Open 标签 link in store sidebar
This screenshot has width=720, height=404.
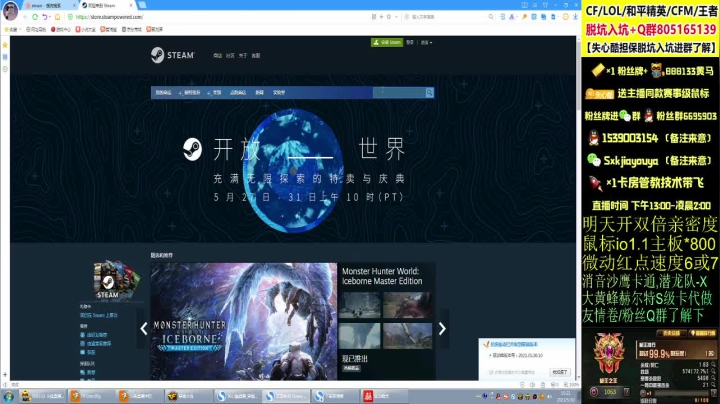click(x=91, y=352)
